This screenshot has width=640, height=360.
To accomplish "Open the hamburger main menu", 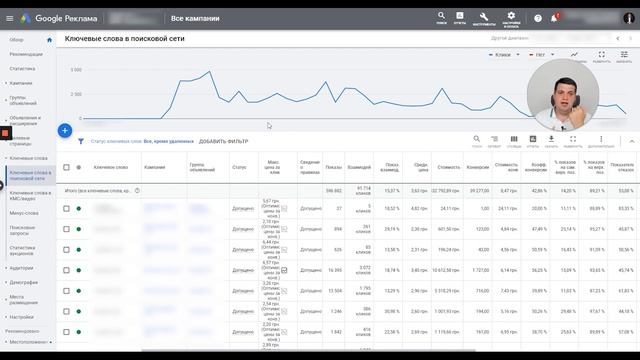I will pyautogui.click(x=10, y=18).
